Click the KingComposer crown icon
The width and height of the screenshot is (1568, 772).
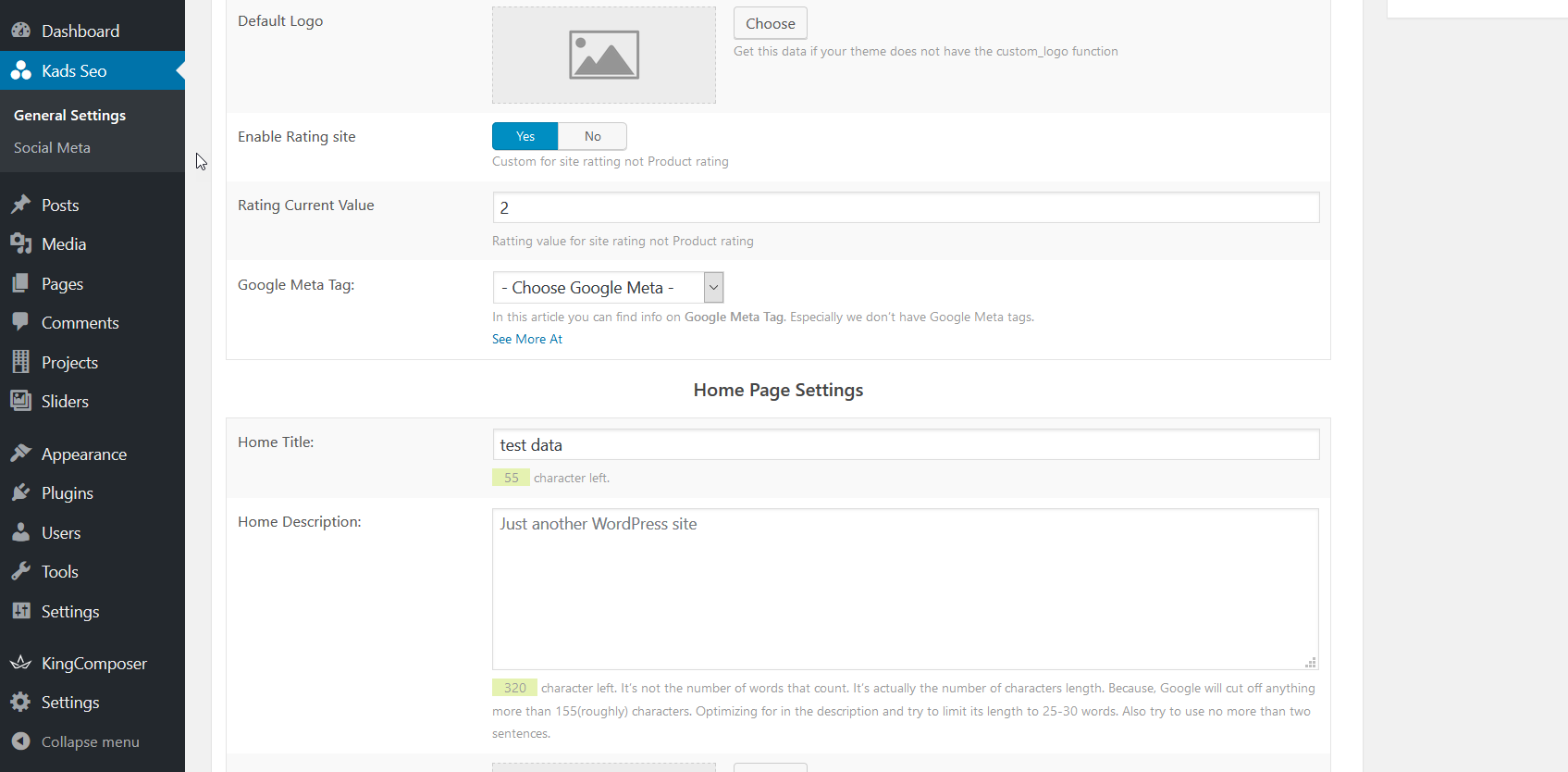(20, 663)
